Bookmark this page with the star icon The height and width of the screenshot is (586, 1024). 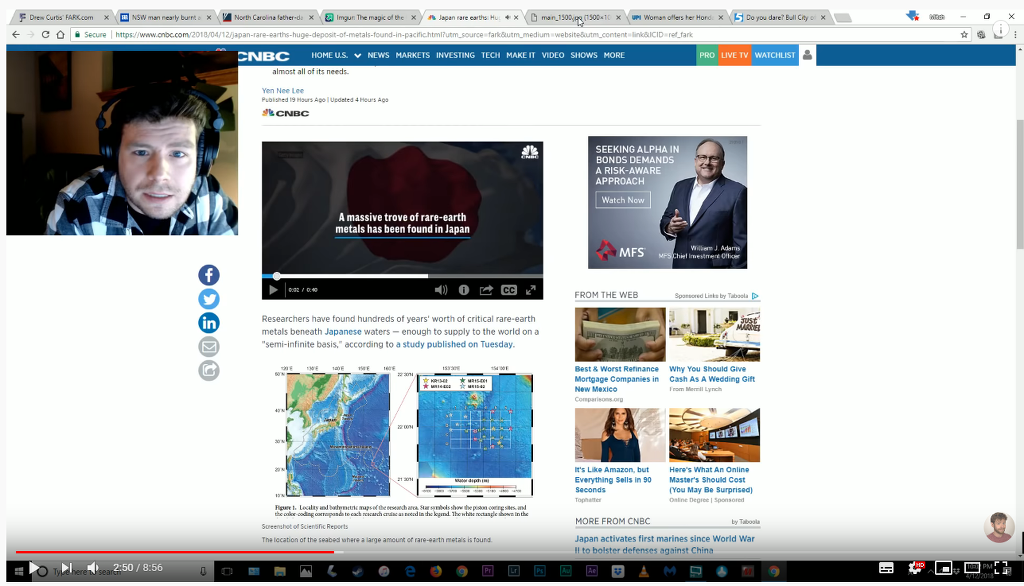click(x=964, y=35)
